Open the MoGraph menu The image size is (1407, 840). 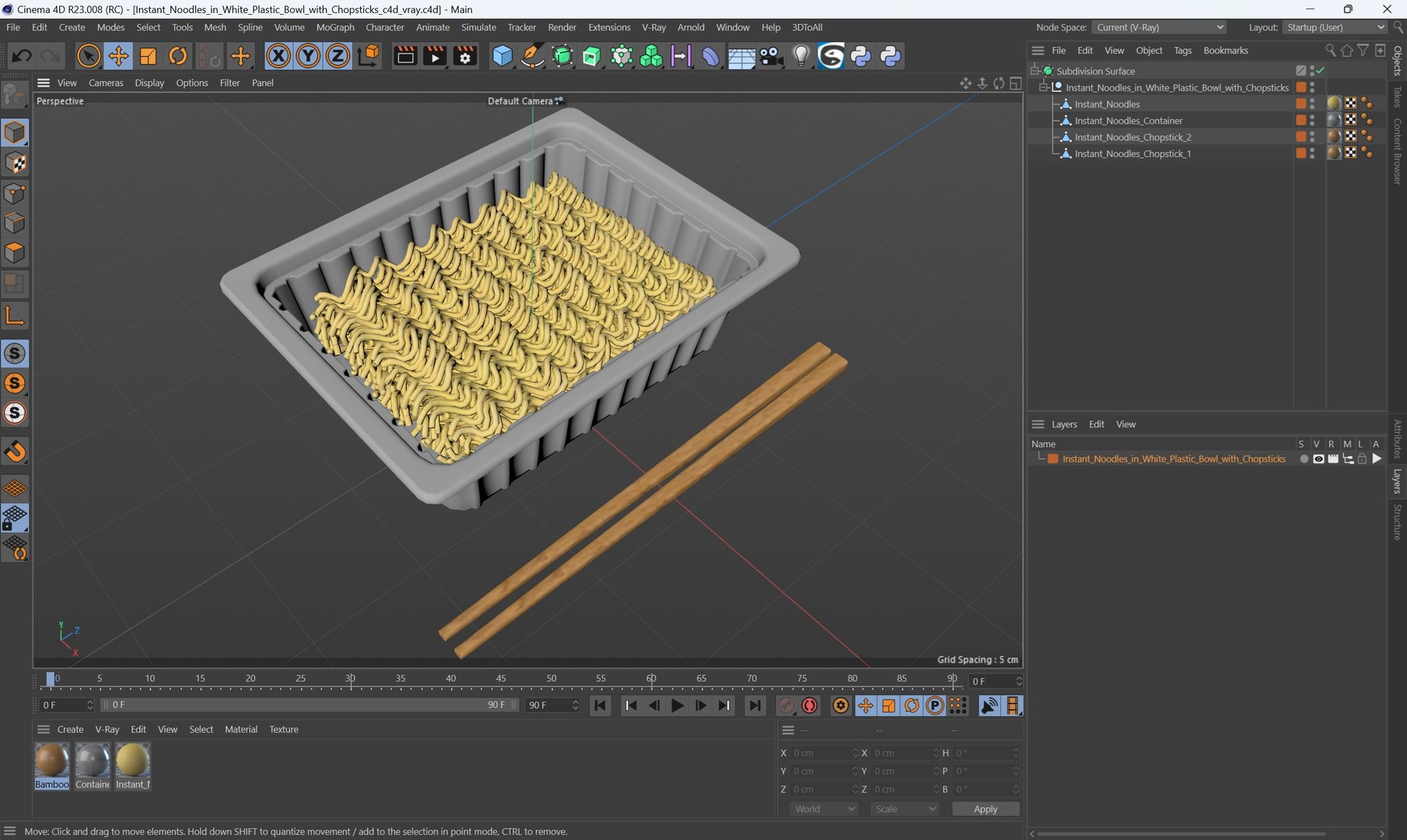click(335, 27)
